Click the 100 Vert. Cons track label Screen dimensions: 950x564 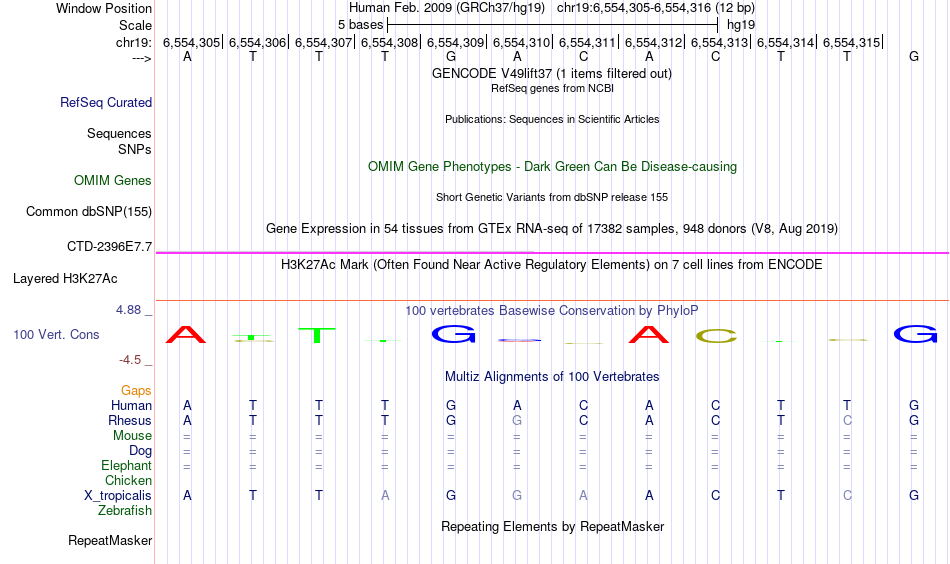pyautogui.click(x=56, y=334)
